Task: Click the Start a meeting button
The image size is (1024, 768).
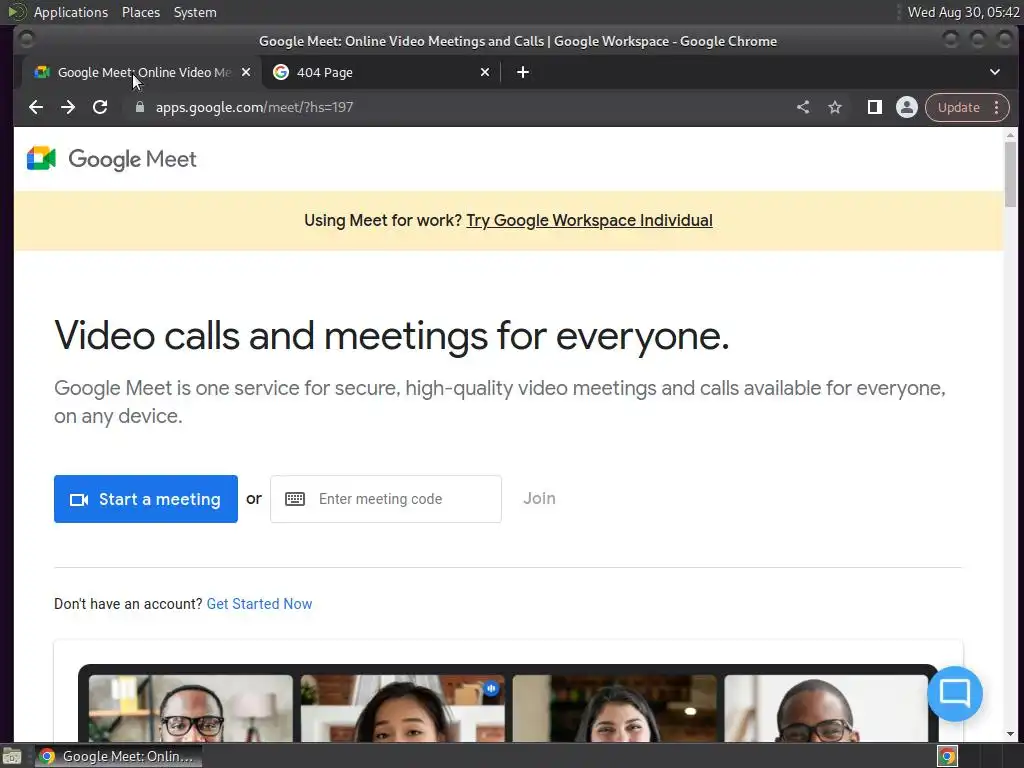Action: (146, 499)
